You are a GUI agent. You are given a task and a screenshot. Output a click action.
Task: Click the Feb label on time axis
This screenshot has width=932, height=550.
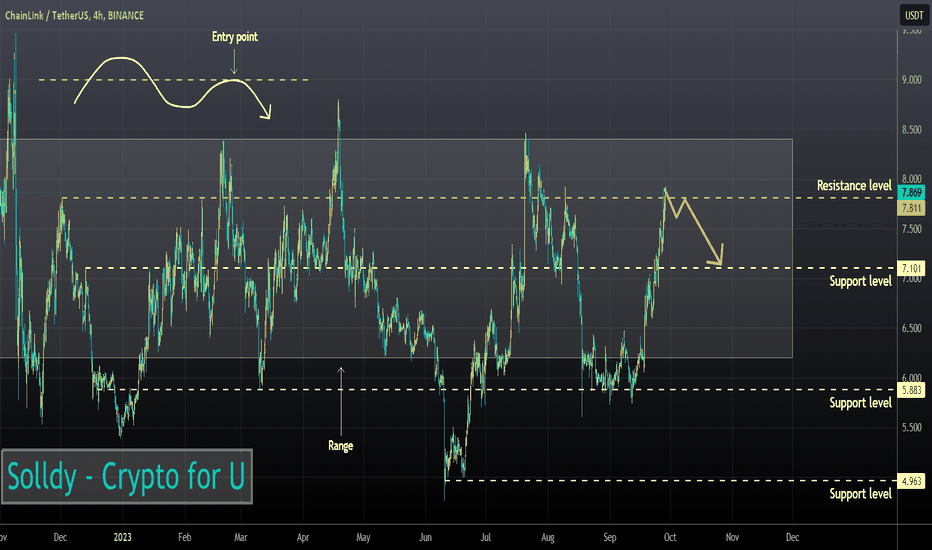coord(185,538)
